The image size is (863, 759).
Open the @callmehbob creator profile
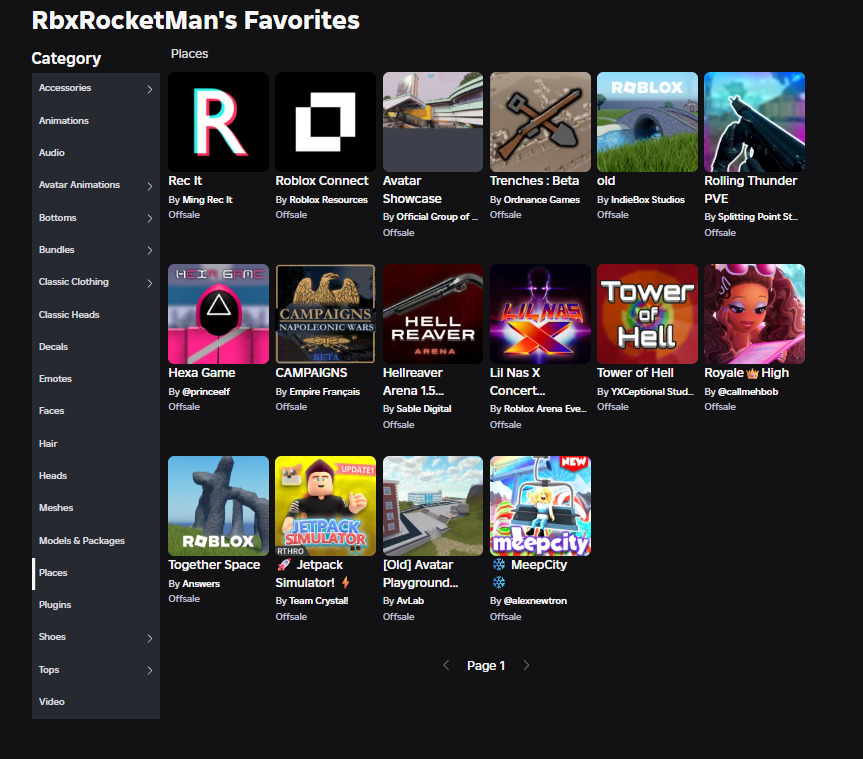(748, 392)
